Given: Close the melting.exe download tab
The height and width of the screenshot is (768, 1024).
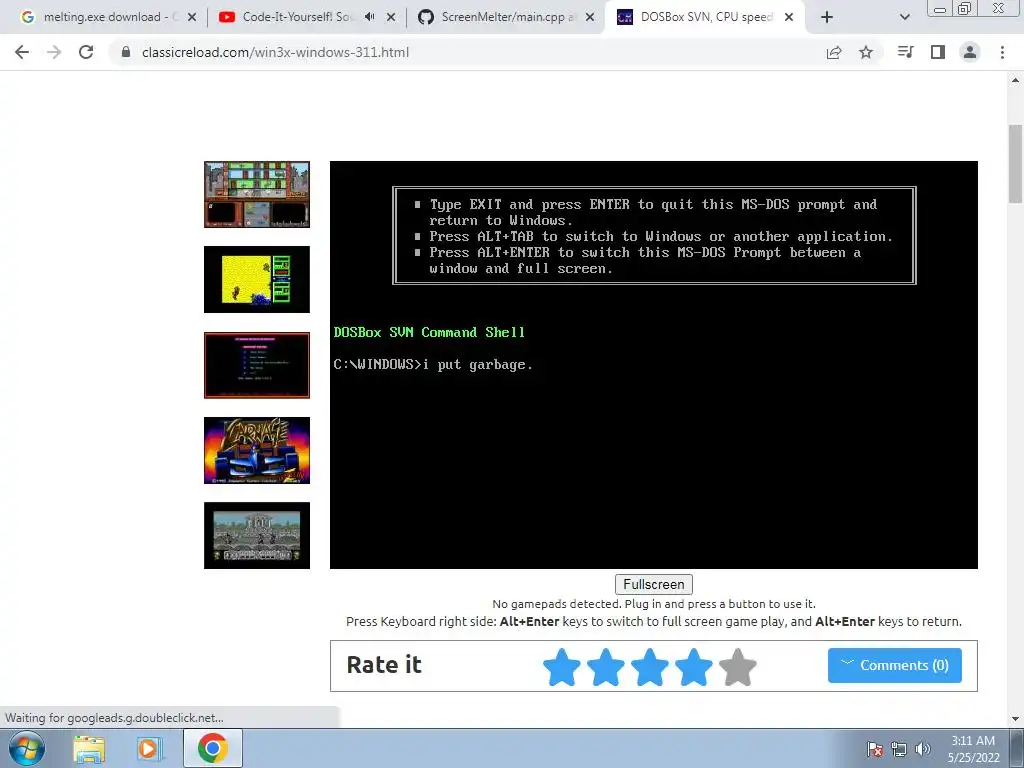Looking at the screenshot, I should click(x=192, y=17).
